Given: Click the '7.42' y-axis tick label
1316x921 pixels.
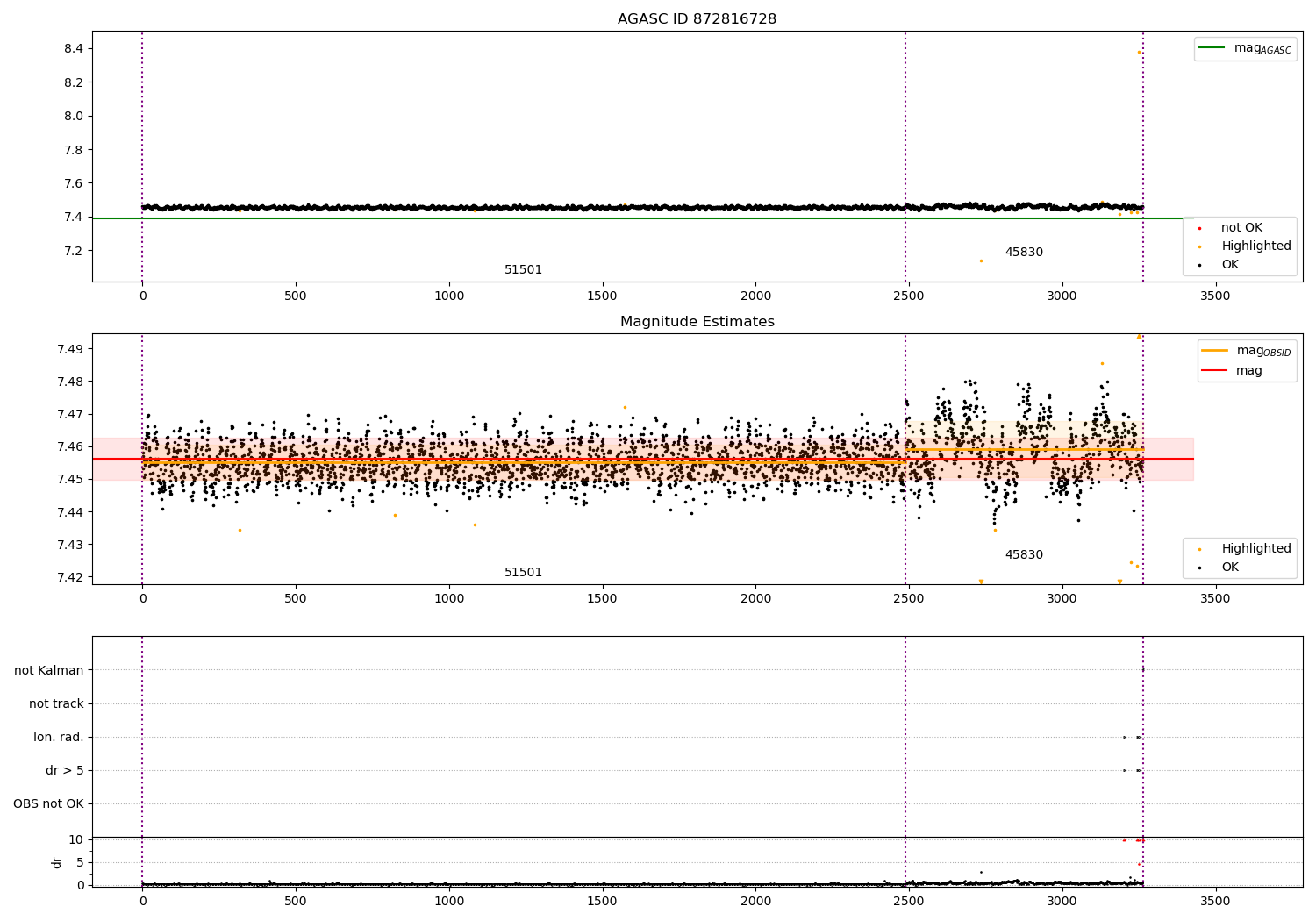Looking at the screenshot, I should [70, 577].
